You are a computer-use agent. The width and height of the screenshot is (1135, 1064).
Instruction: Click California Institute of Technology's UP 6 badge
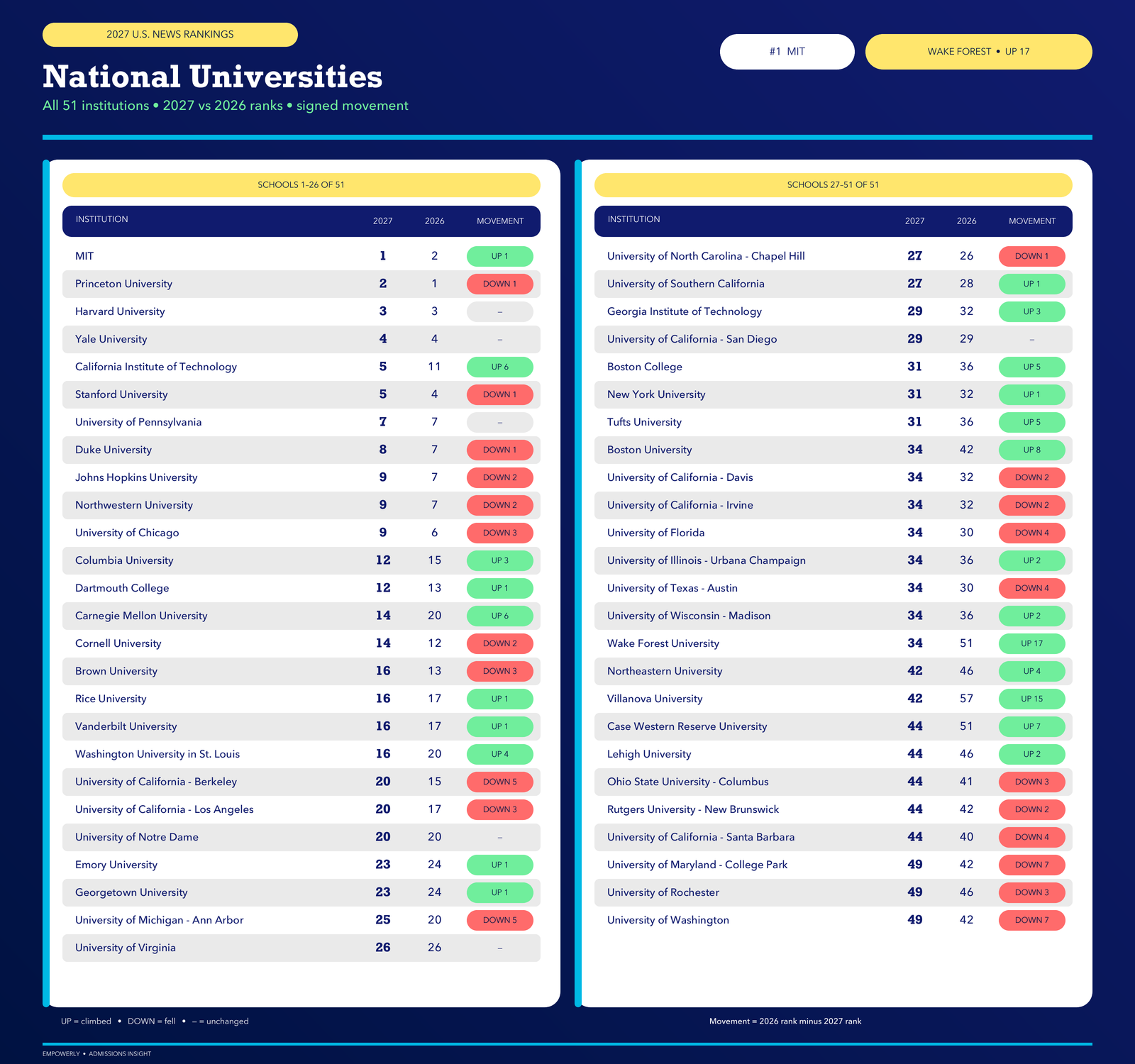click(500, 367)
